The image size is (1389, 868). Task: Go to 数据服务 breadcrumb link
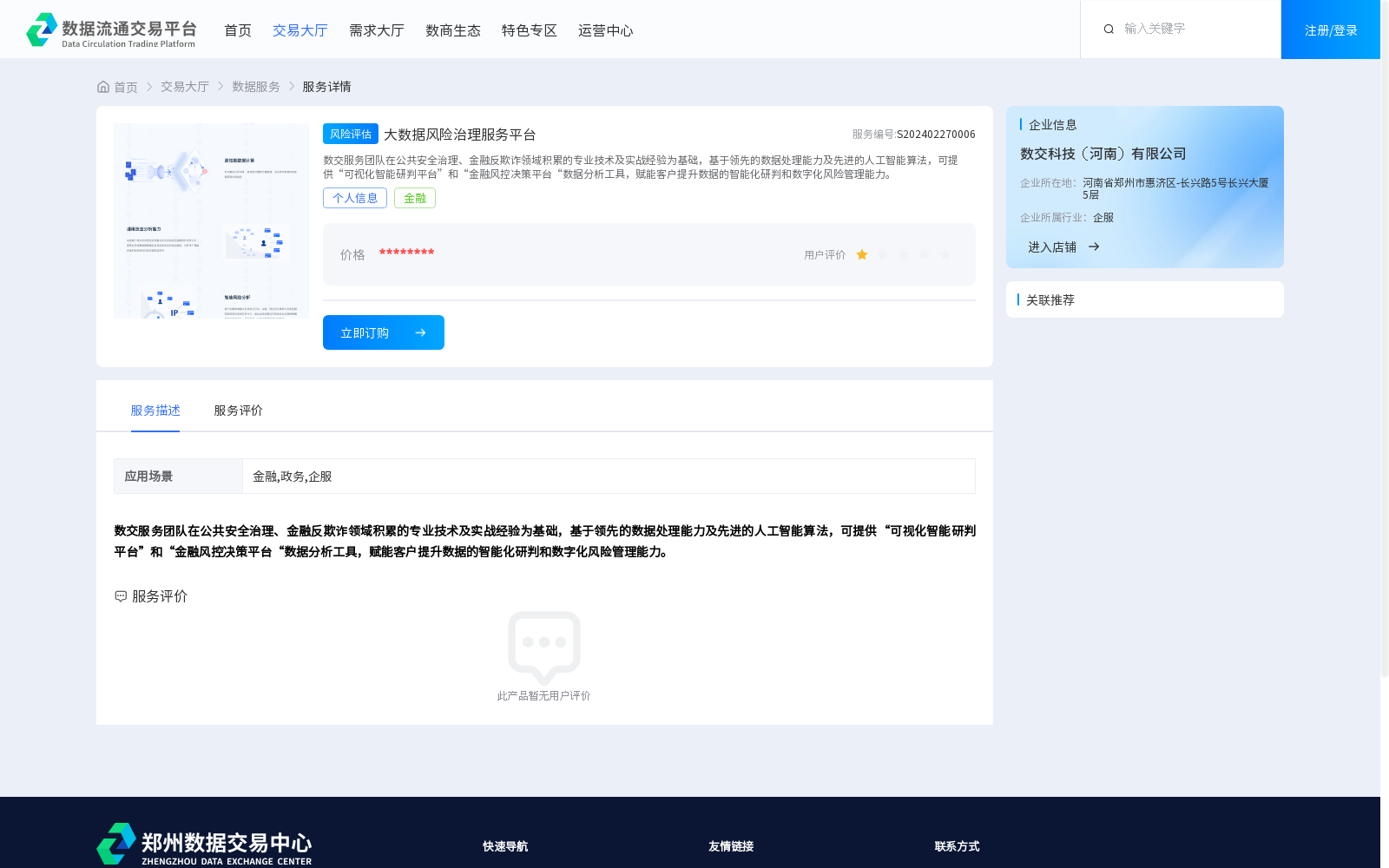256,87
